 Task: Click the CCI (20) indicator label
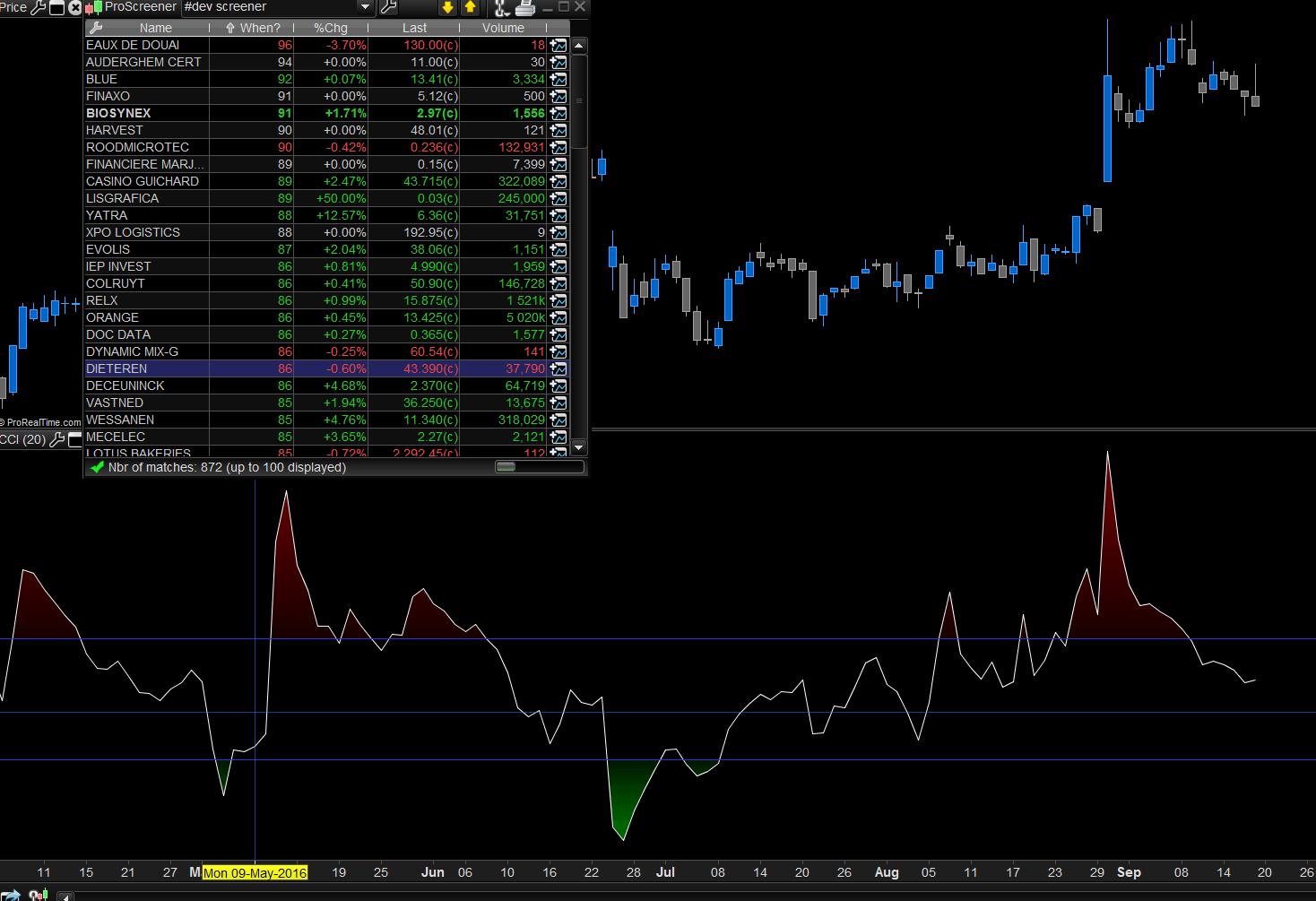coord(23,439)
